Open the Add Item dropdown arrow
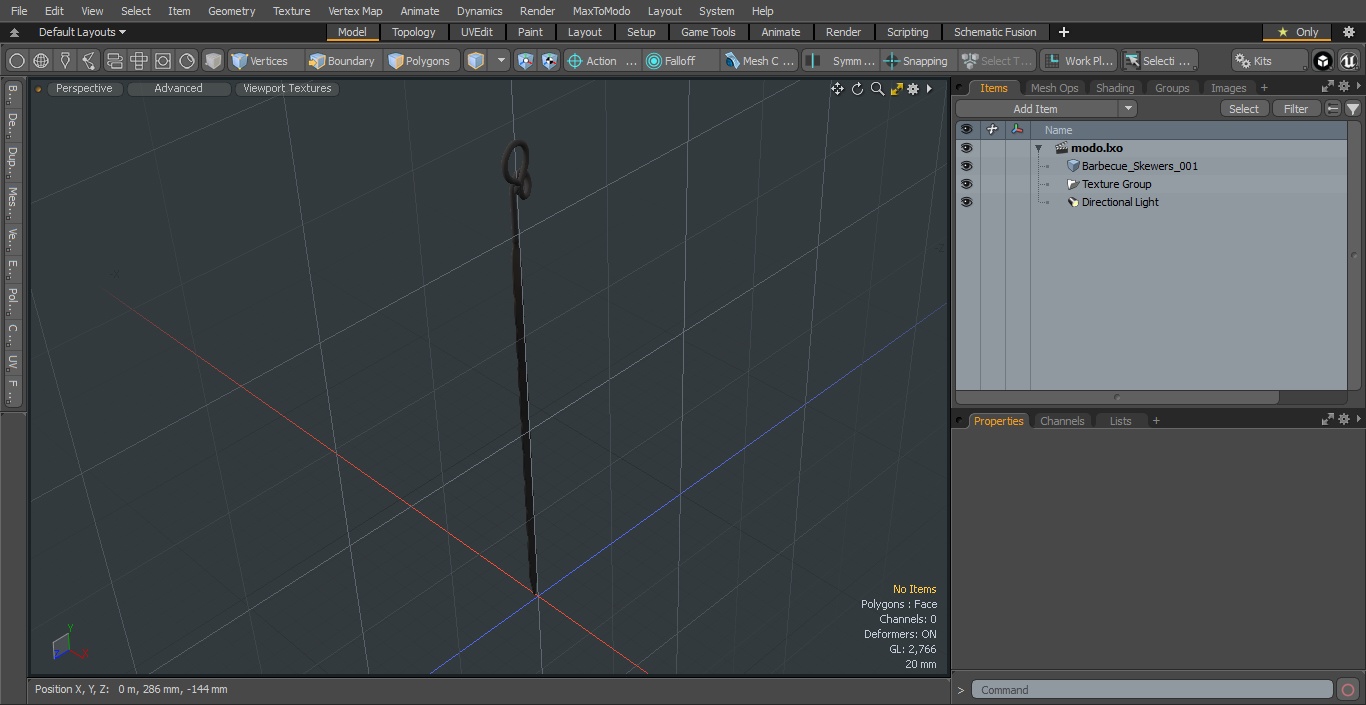Image resolution: width=1366 pixels, height=705 pixels. (1128, 109)
